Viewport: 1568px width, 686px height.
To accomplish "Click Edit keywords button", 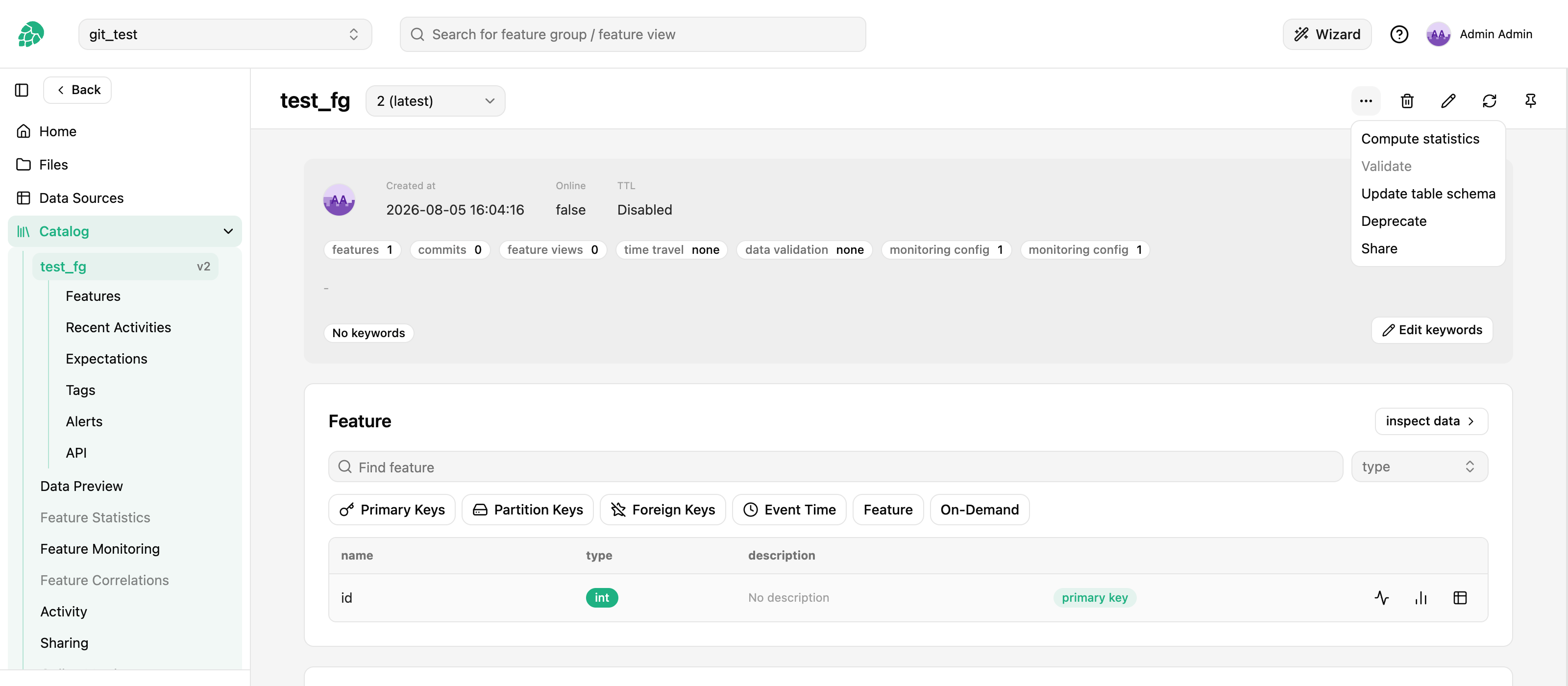I will point(1432,330).
